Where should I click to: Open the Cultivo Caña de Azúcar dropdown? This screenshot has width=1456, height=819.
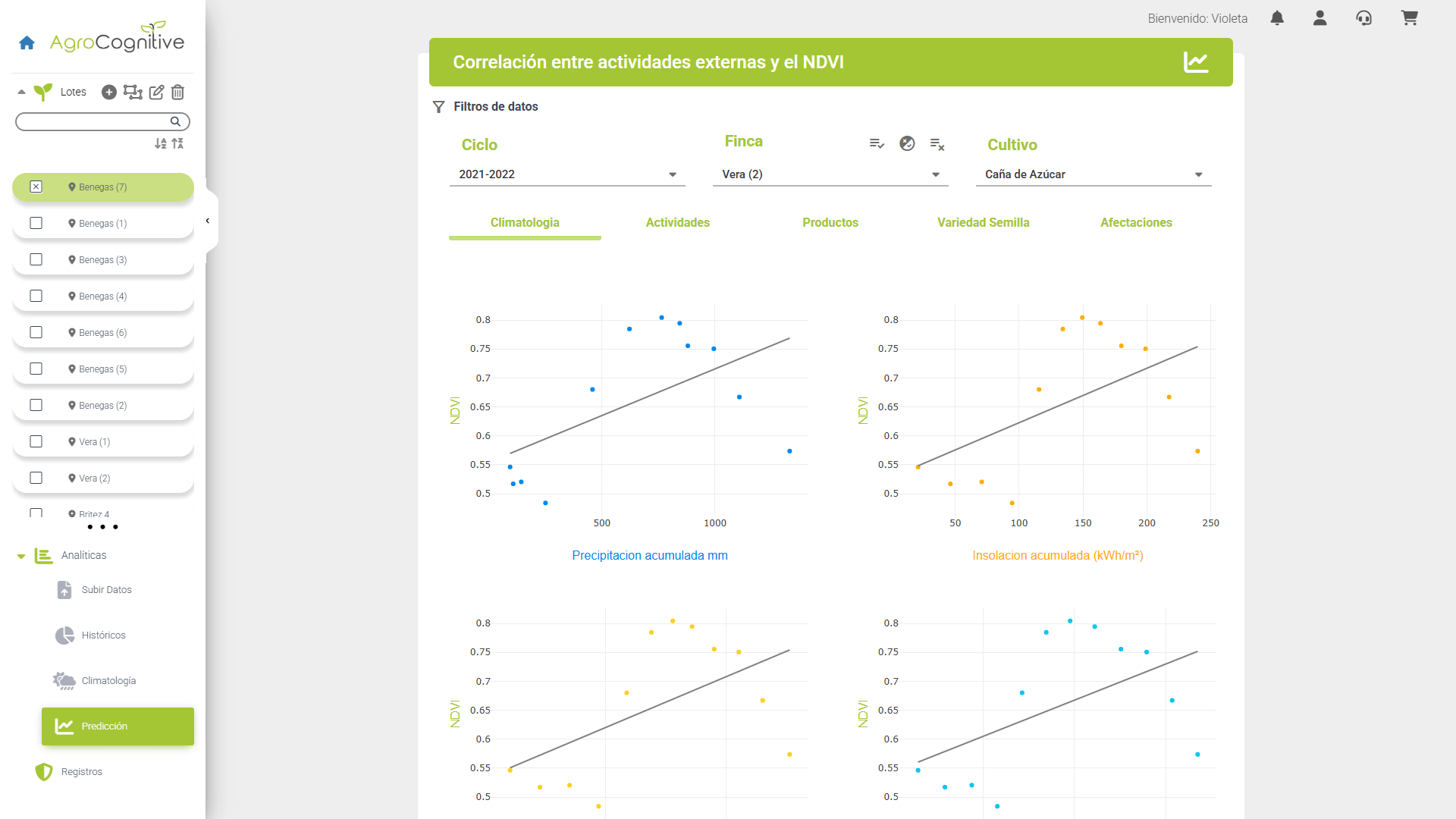coord(1094,174)
